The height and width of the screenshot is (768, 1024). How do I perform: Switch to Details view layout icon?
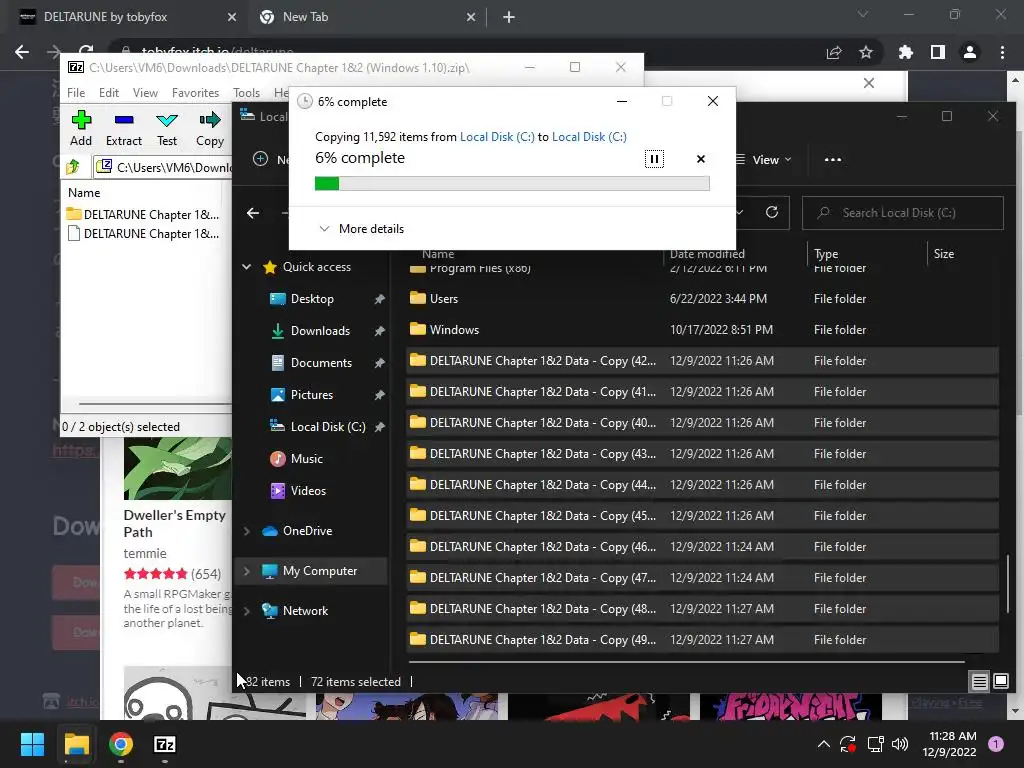click(980, 682)
